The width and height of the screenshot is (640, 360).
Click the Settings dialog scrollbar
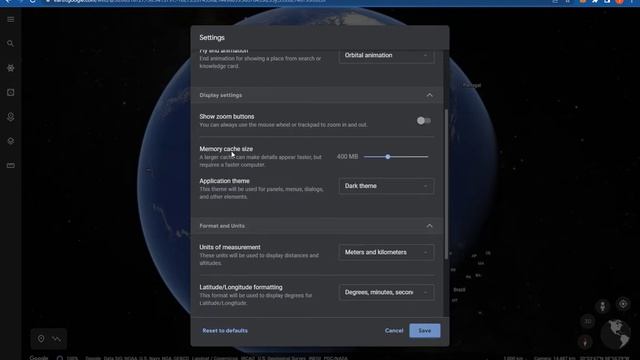446,184
